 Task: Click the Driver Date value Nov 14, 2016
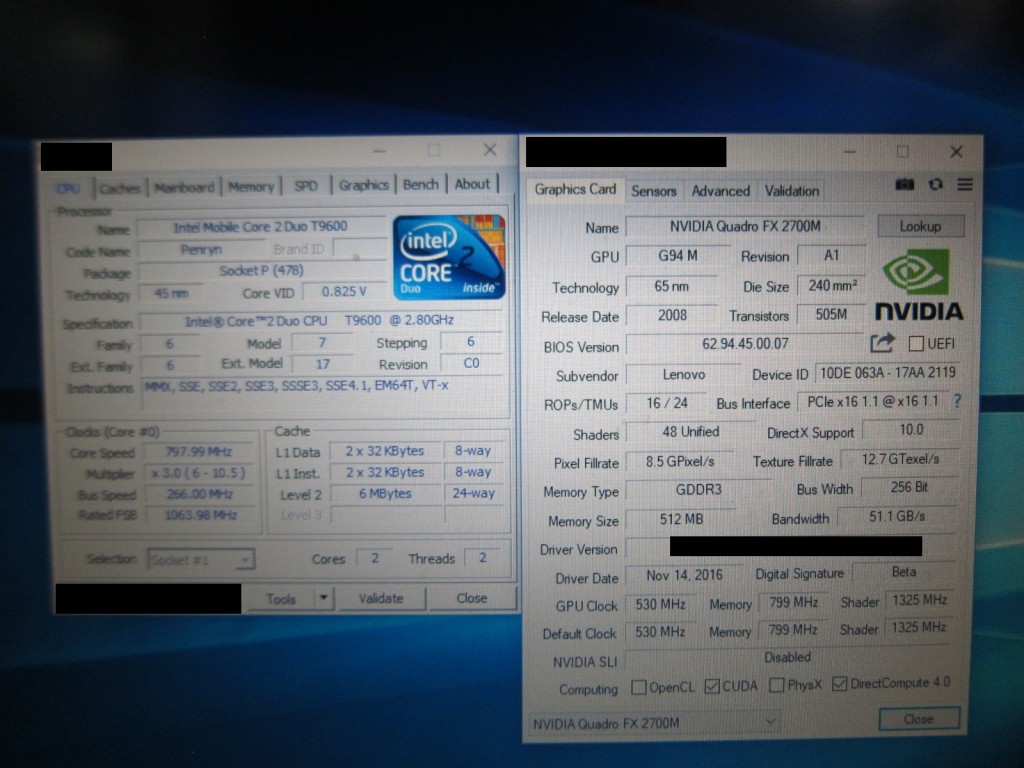tap(684, 575)
